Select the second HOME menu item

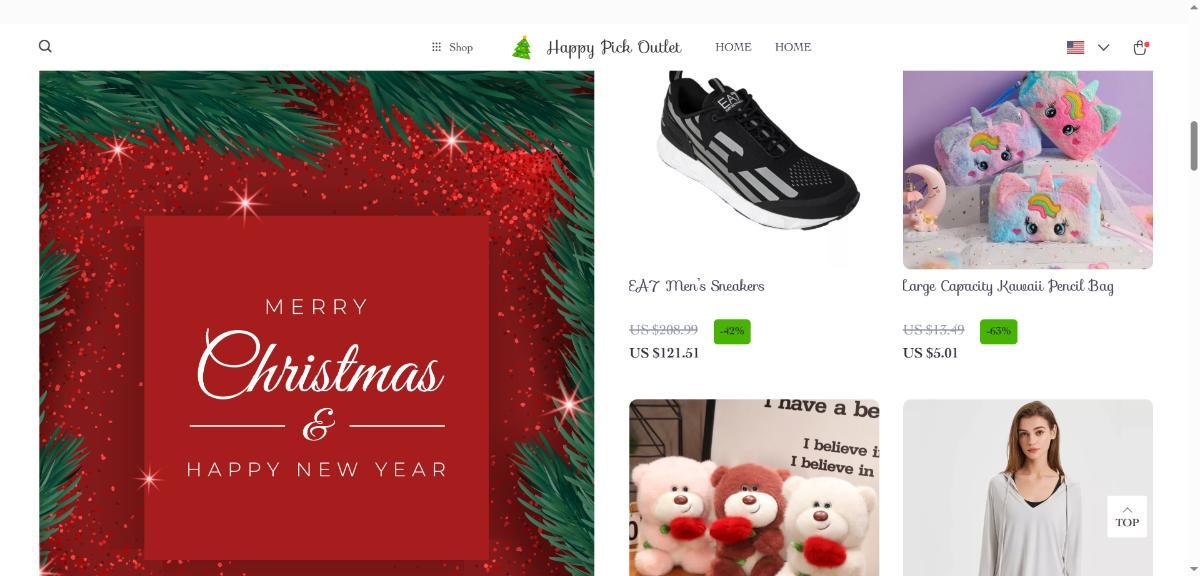pyautogui.click(x=793, y=47)
